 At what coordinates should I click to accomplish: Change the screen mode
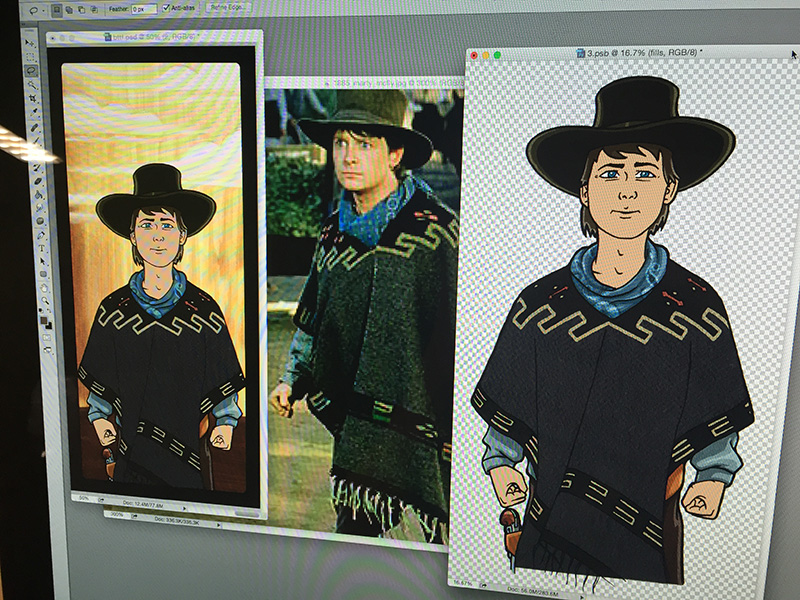point(48,350)
